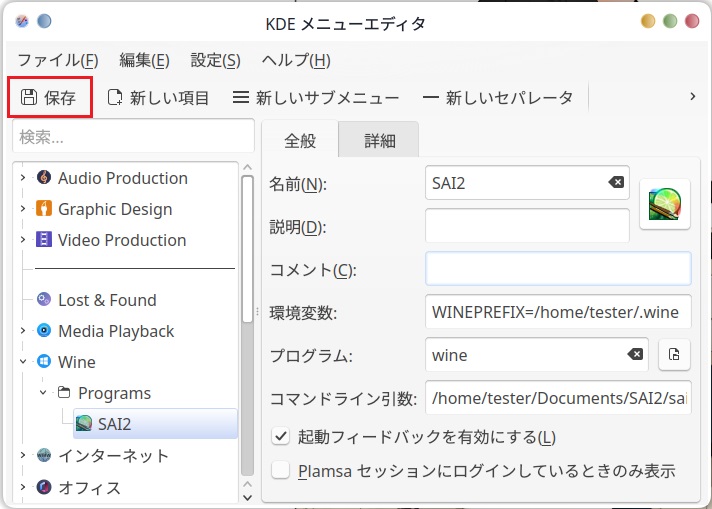Select the SAI2 entry in the tree
Screen dimensions: 712x509
click(x=113, y=424)
